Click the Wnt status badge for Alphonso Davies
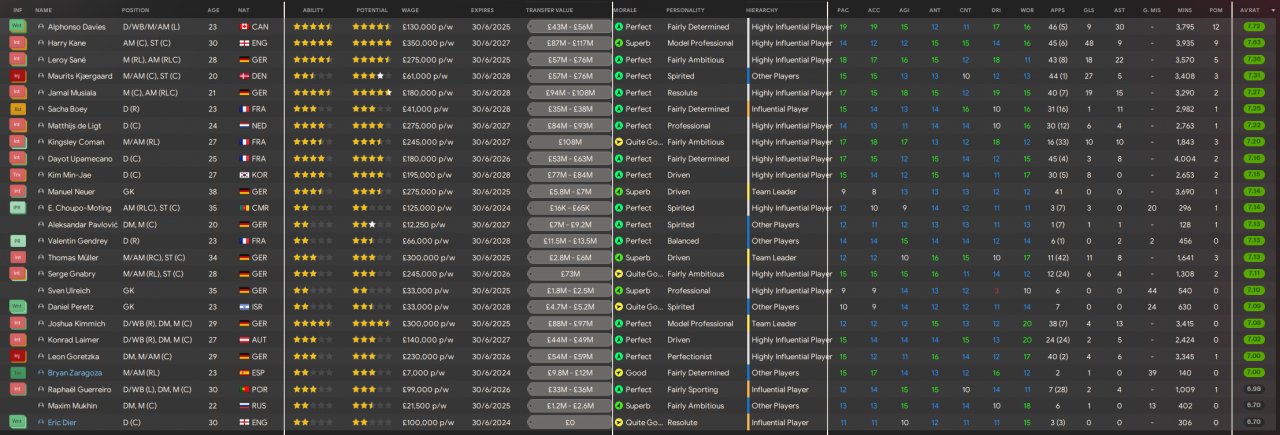Viewport: 1280px width, 435px height. tap(17, 27)
